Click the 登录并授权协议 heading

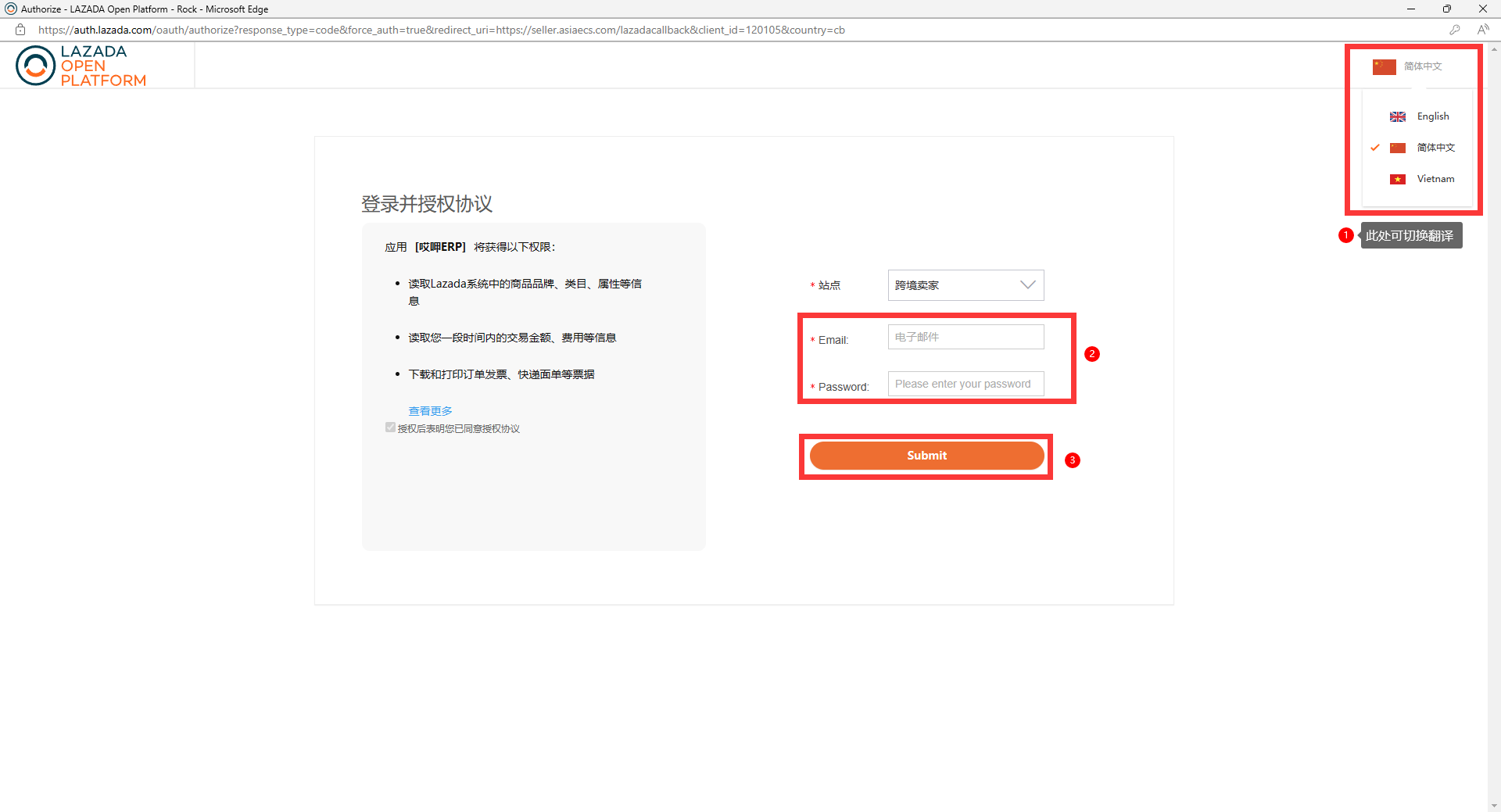[x=427, y=204]
